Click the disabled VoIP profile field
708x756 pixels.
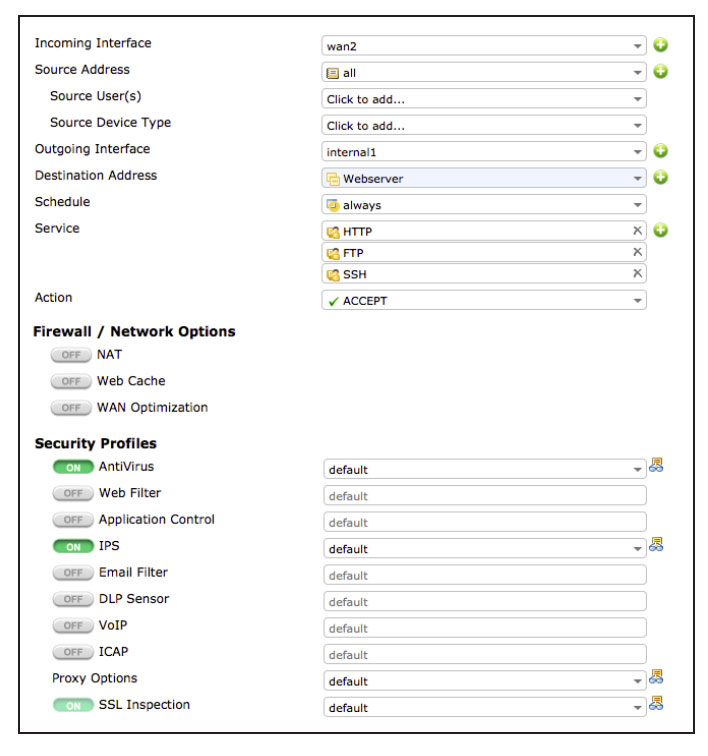pos(485,628)
